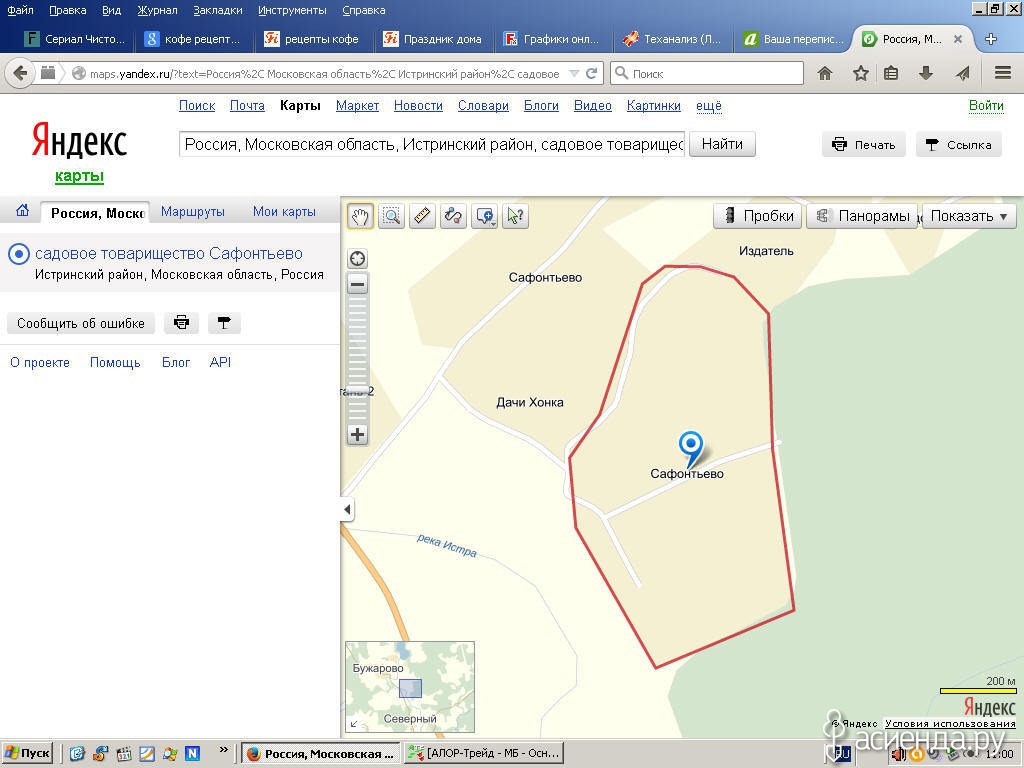Switch to the Маршруты tab
This screenshot has width=1024, height=768.
[193, 212]
